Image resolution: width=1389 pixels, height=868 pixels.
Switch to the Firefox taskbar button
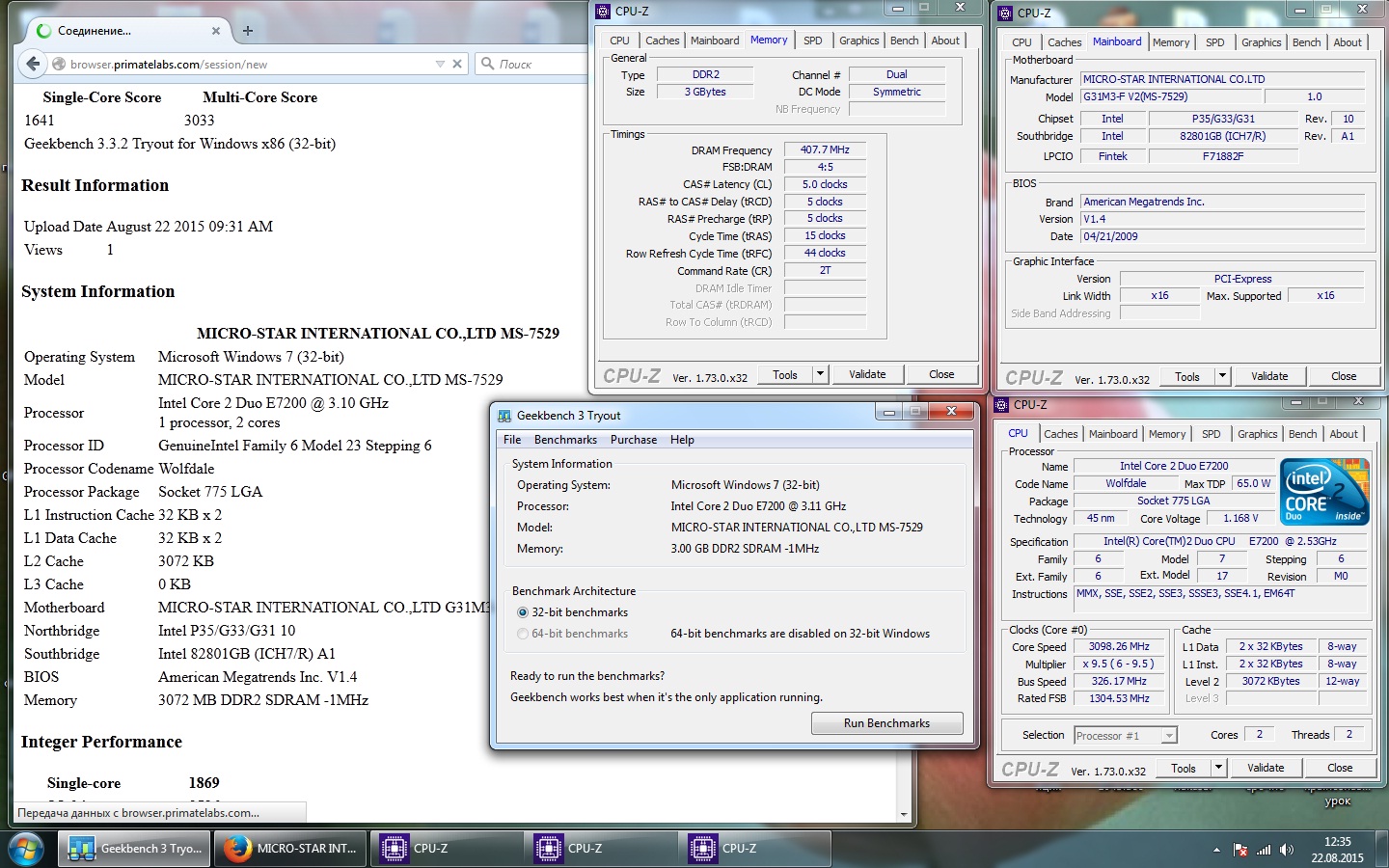(x=289, y=849)
